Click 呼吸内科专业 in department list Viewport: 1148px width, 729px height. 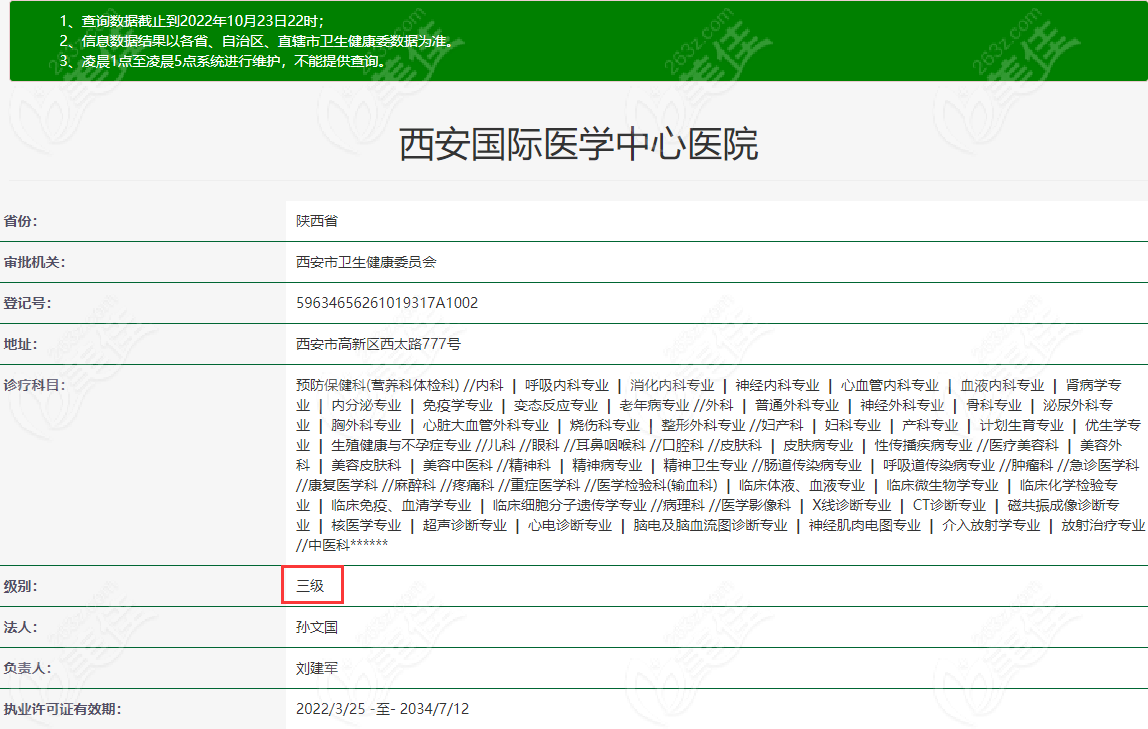click(x=567, y=385)
